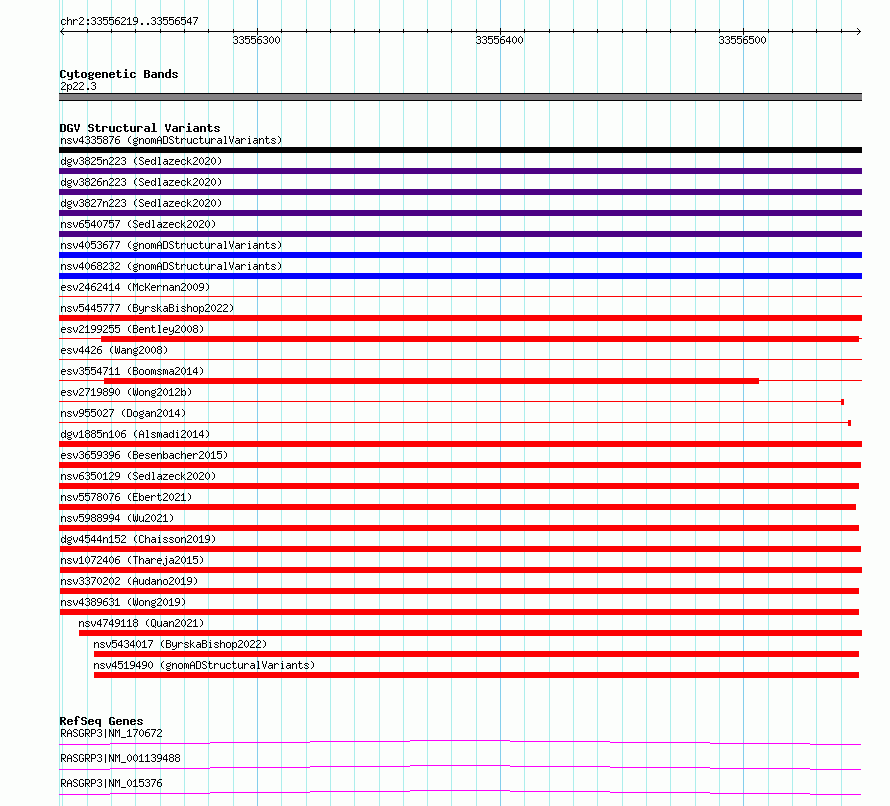Click the thick red bar of esv3554711
890x806 pixels.
pyautogui.click(x=431, y=381)
